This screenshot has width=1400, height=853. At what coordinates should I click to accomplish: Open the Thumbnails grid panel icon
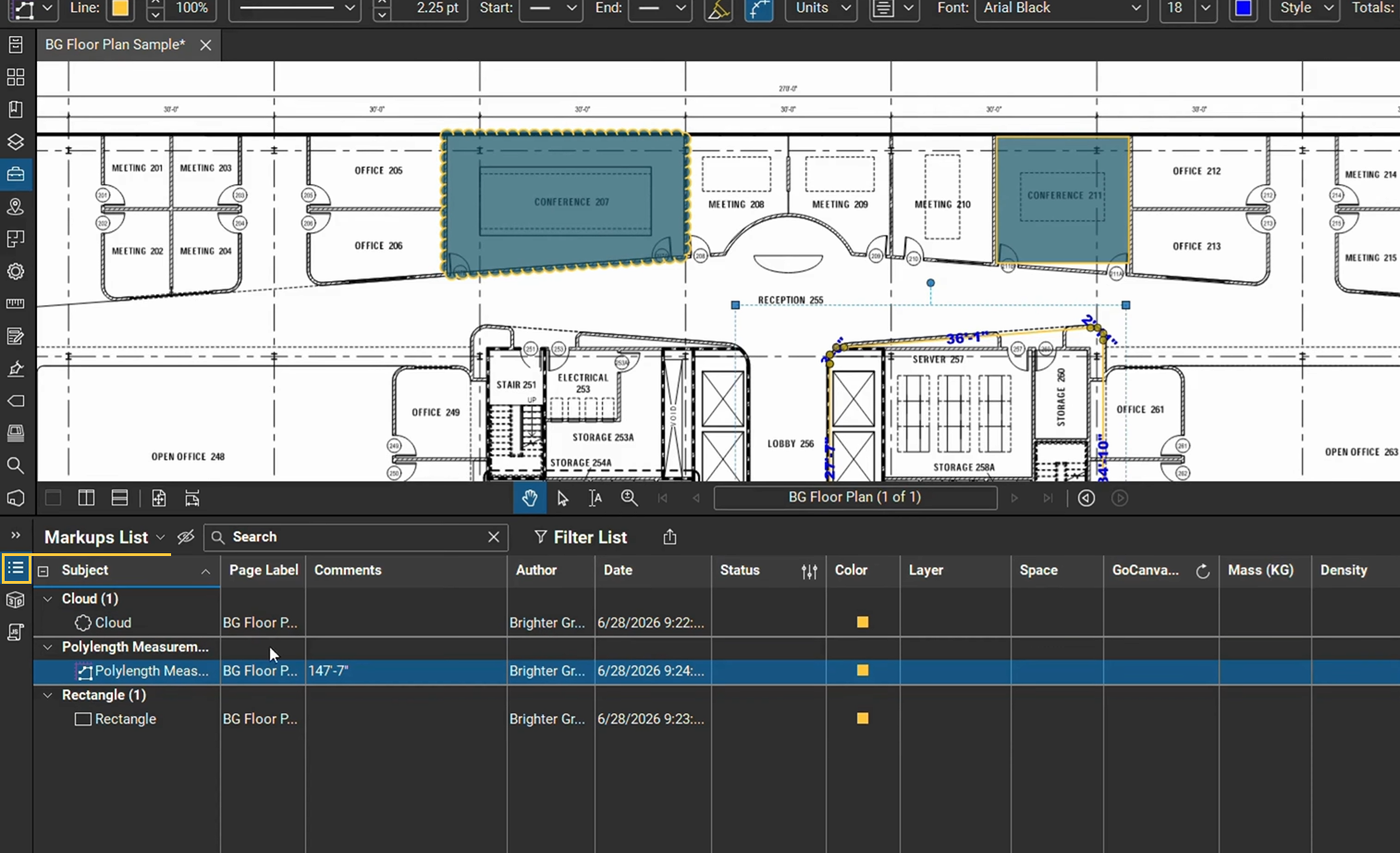(16, 77)
